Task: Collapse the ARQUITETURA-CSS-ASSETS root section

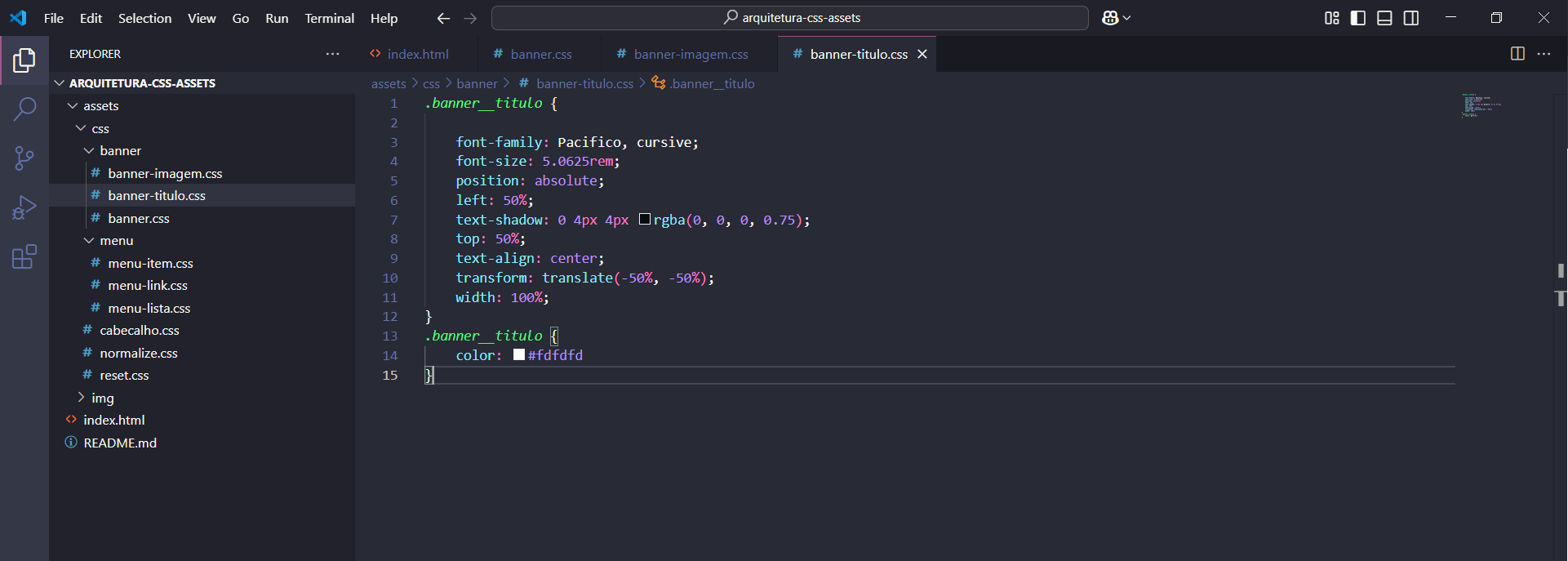Action: (202, 83)
